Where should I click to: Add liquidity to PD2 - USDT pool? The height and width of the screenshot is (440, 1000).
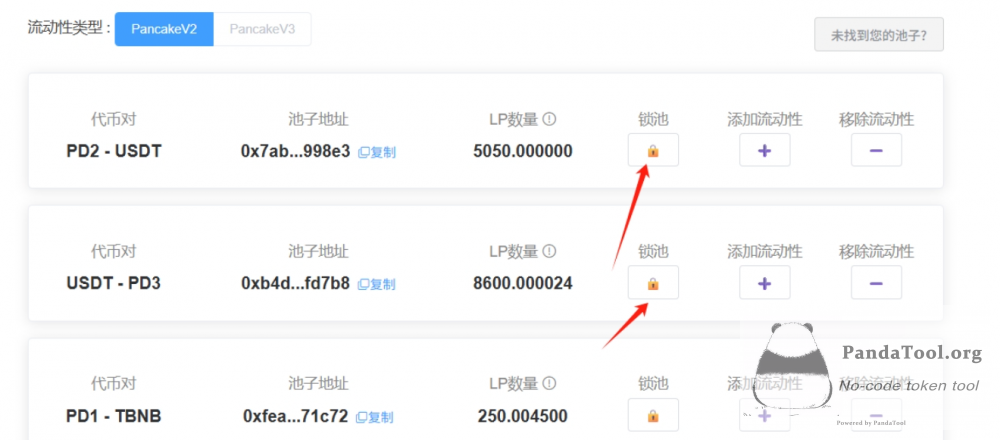[x=764, y=151]
